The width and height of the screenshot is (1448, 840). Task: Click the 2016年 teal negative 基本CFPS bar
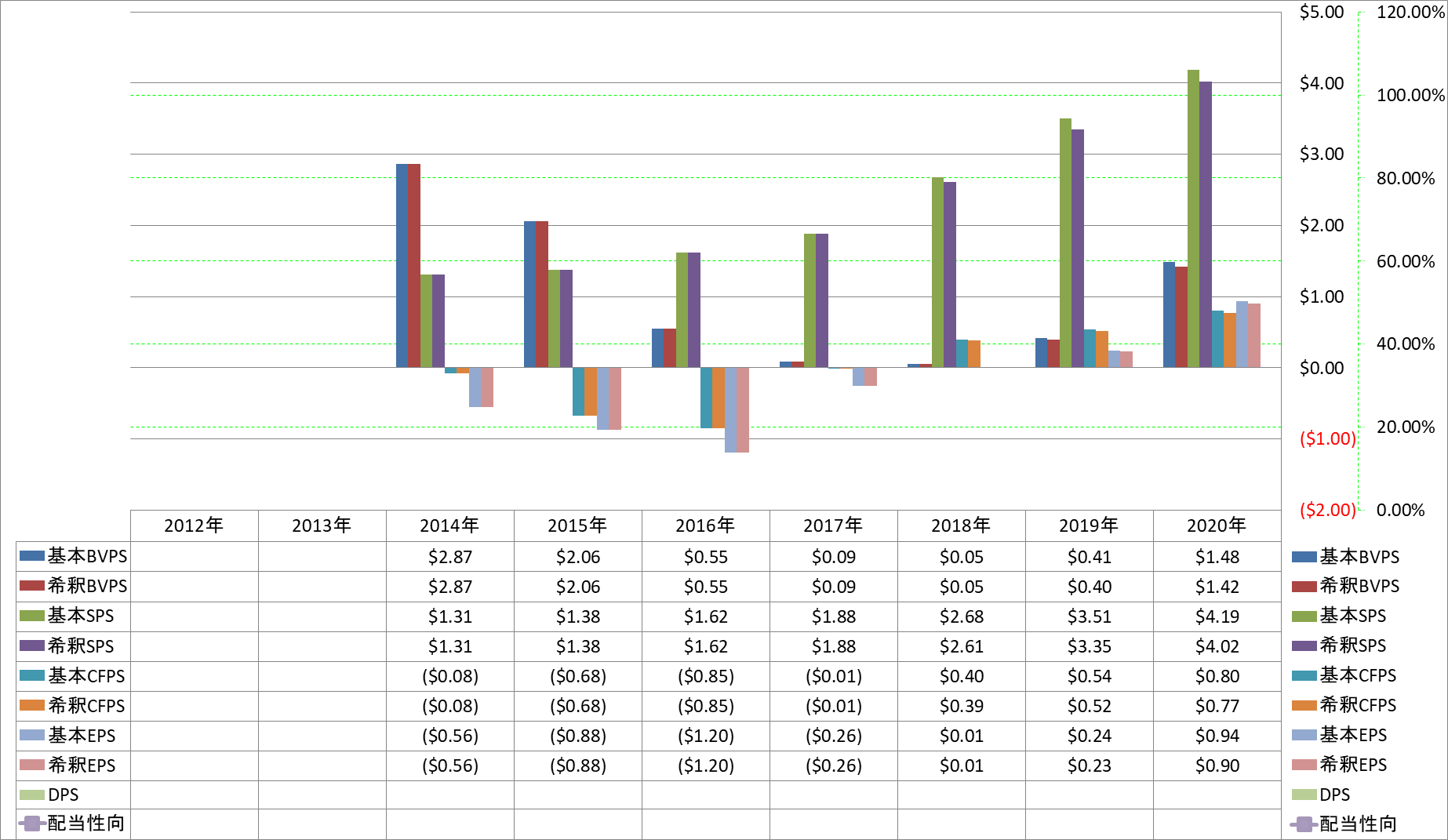706,398
